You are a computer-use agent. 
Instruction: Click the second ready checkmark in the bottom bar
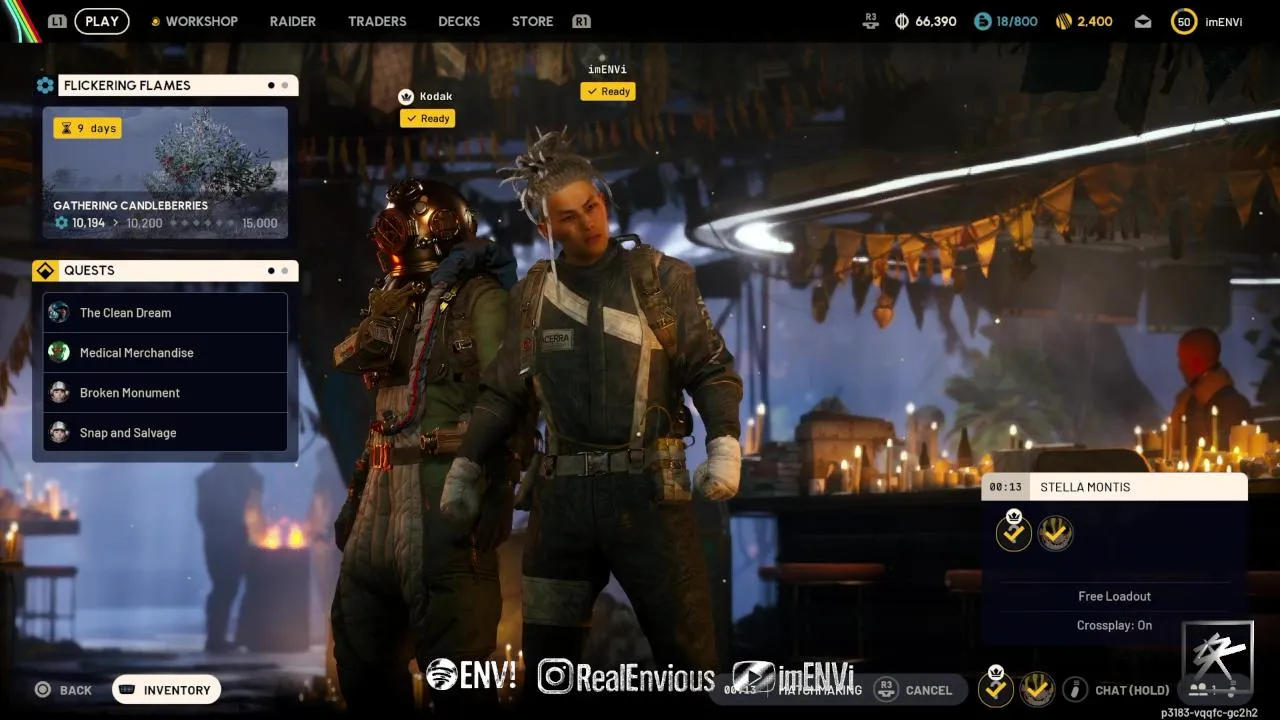point(1037,689)
